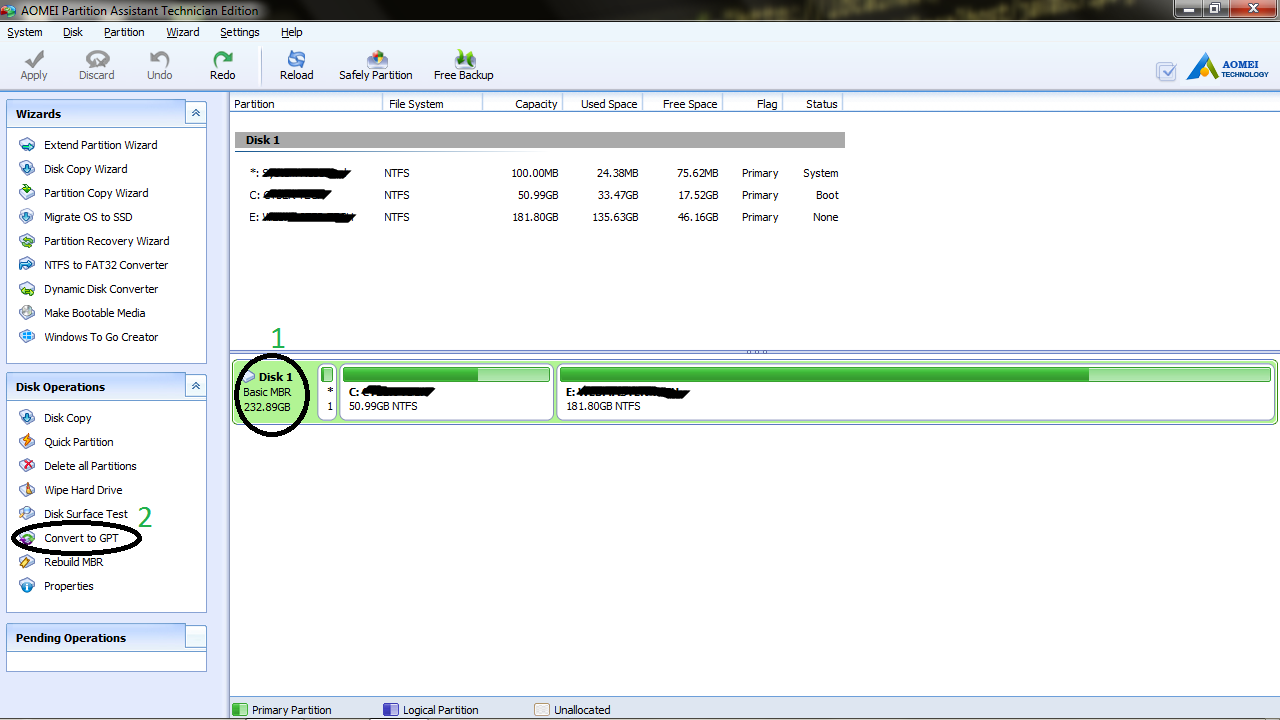1280x720 pixels.
Task: Toggle the Pending Operations panel expander
Action: click(x=196, y=637)
